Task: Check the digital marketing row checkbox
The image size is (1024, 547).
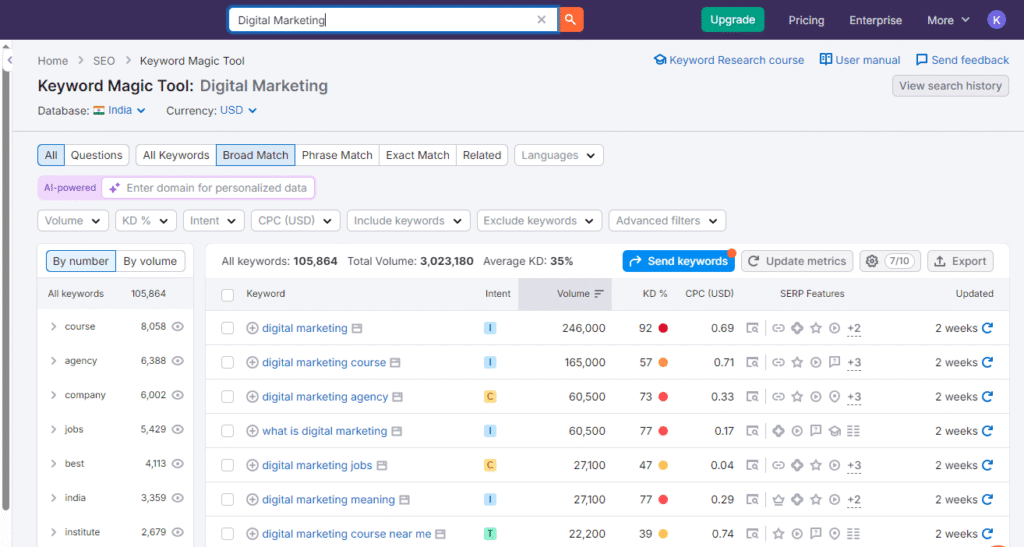Action: tap(227, 328)
